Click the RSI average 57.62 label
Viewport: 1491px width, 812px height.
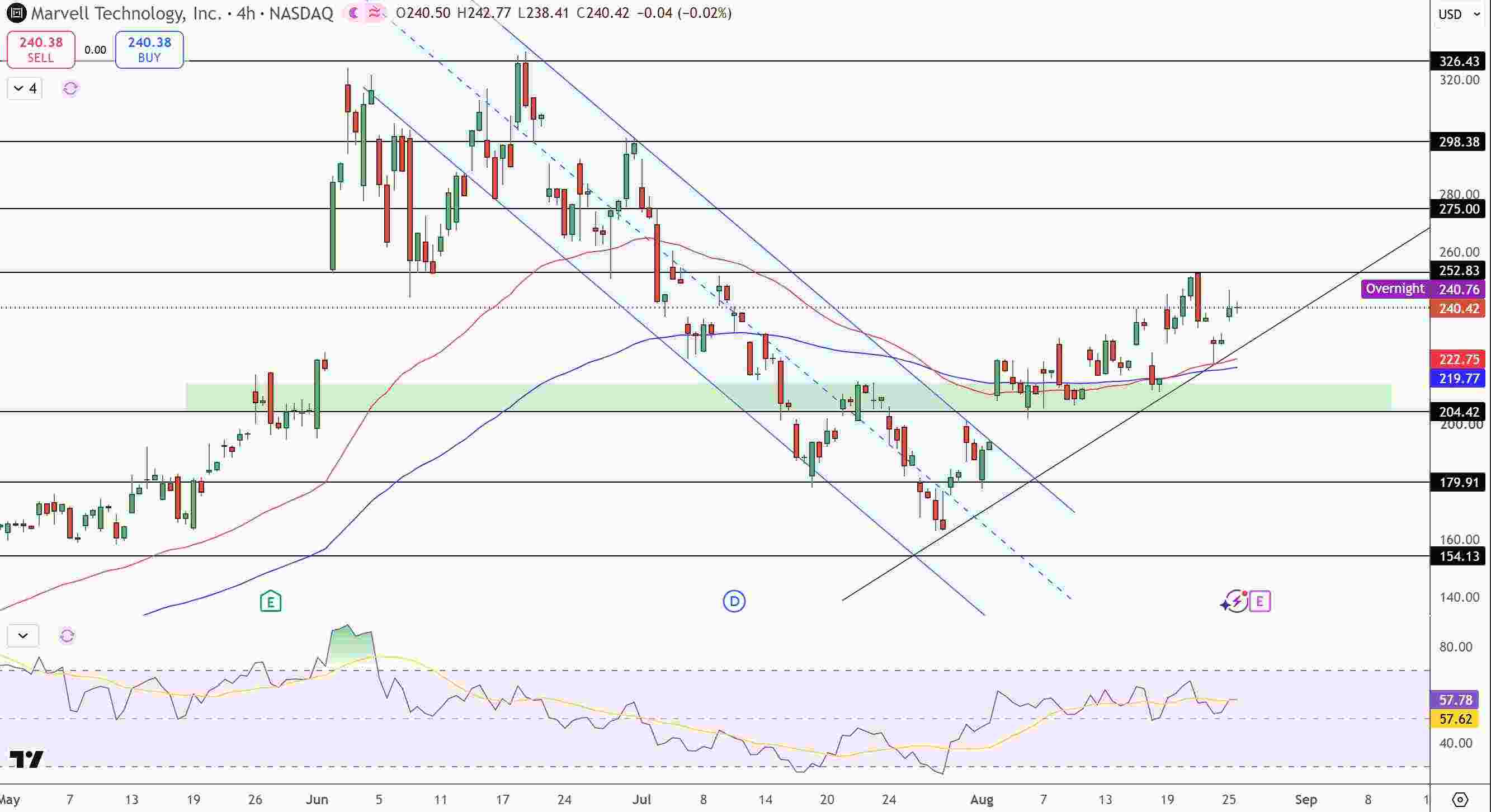1455,719
